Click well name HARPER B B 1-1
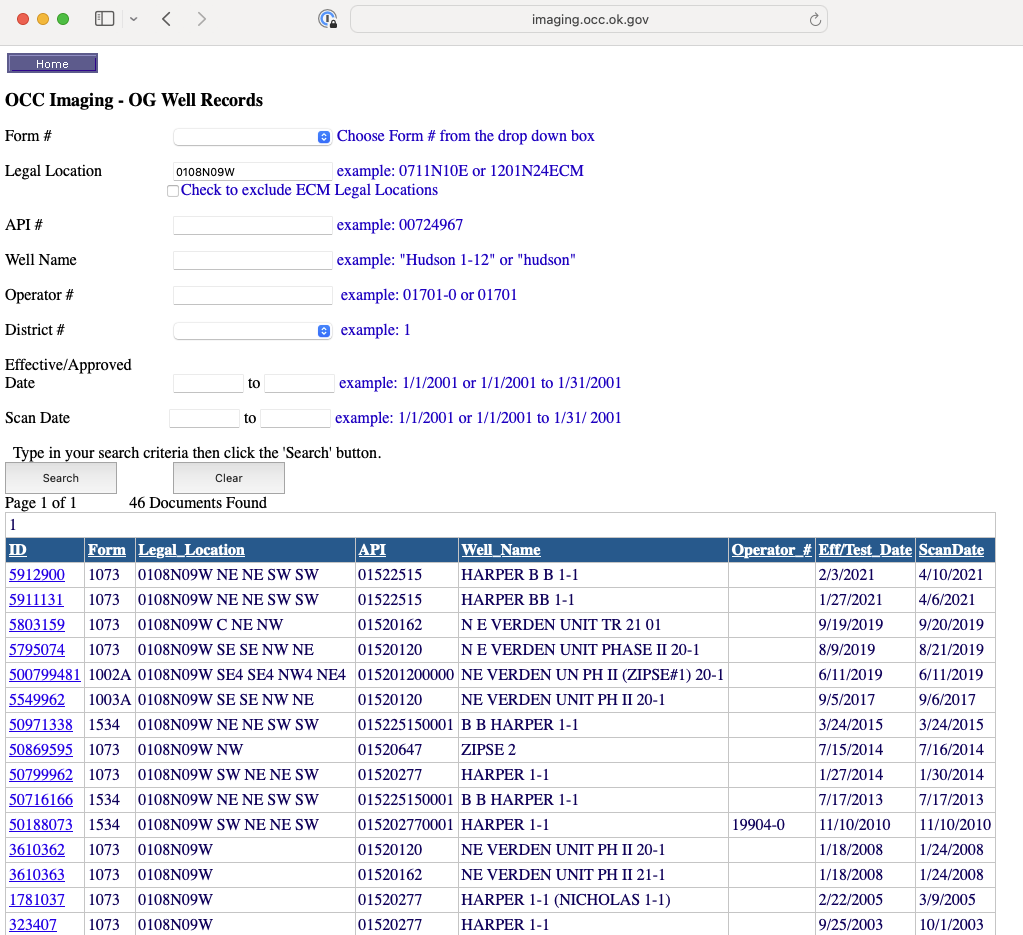This screenshot has height=935, width=1023. pyautogui.click(x=520, y=575)
